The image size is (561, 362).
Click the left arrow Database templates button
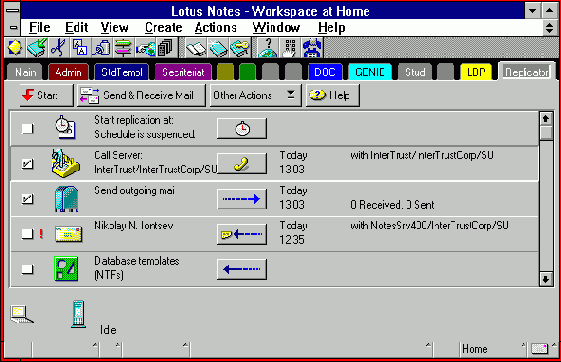(242, 269)
